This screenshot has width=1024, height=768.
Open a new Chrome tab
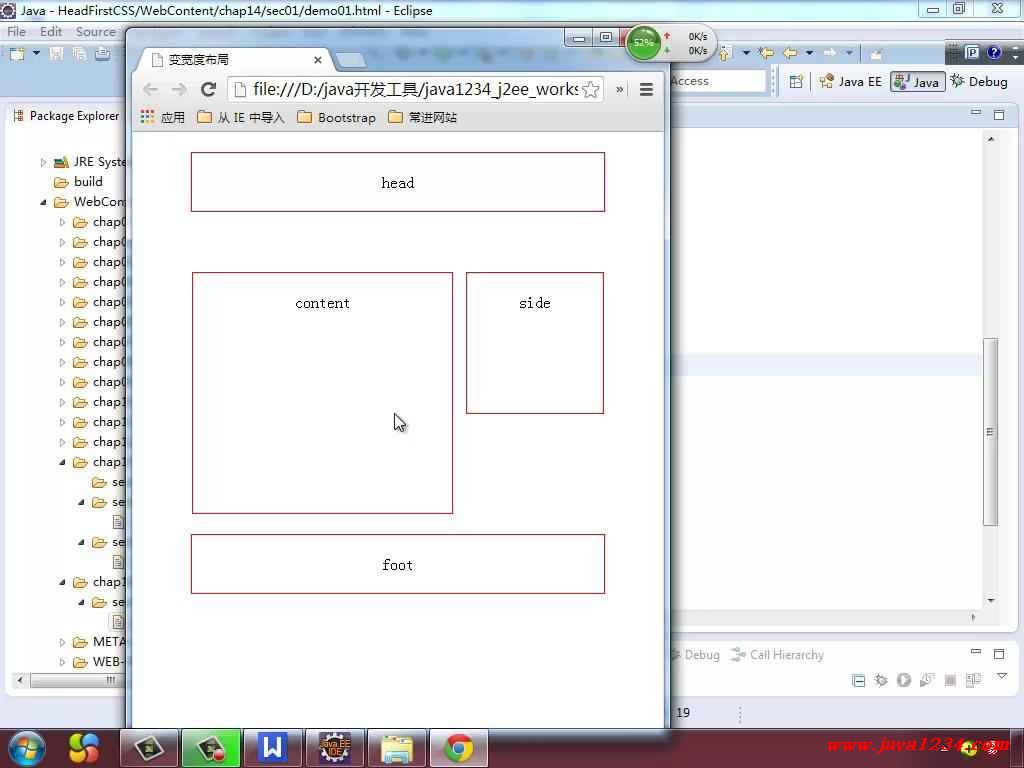(351, 60)
